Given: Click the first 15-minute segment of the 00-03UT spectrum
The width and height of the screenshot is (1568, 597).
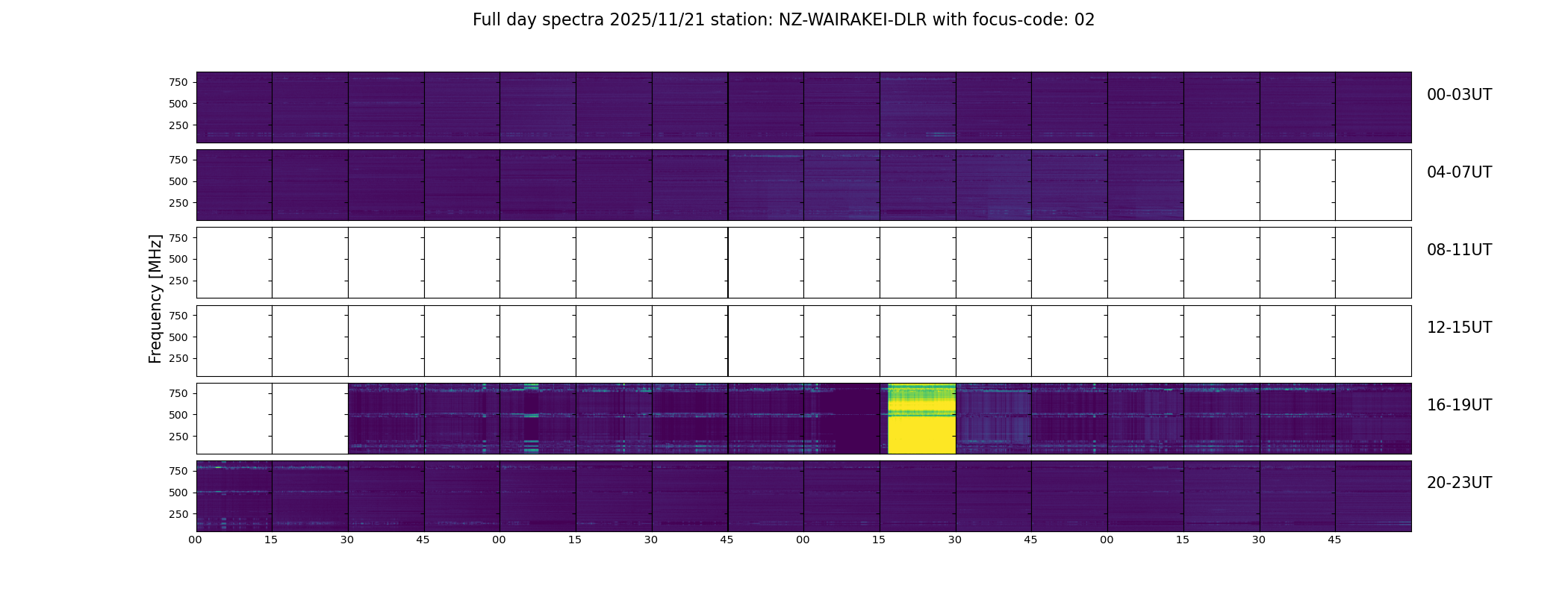Looking at the screenshot, I should (x=234, y=107).
